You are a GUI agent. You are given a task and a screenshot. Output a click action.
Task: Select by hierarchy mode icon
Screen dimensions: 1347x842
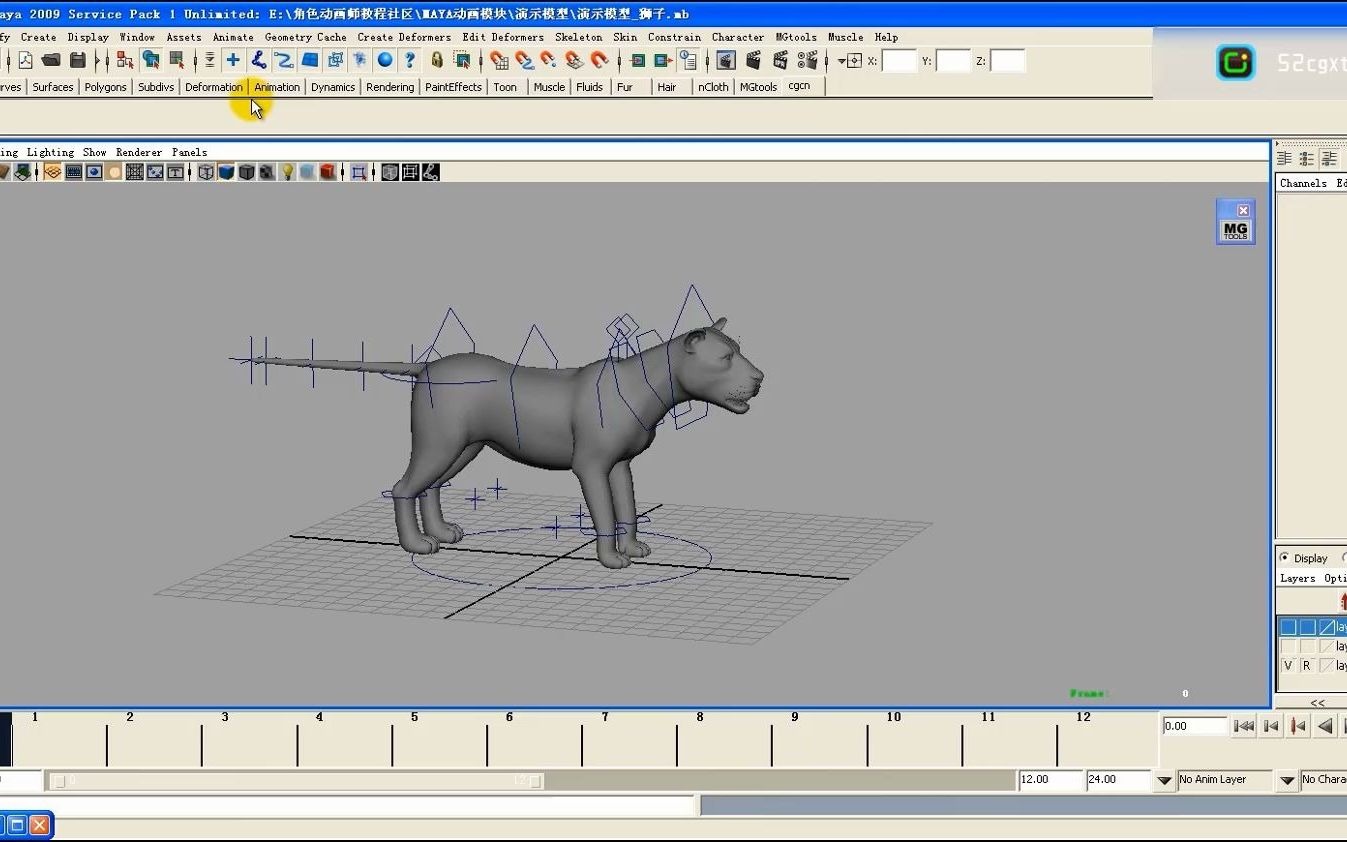coord(125,61)
